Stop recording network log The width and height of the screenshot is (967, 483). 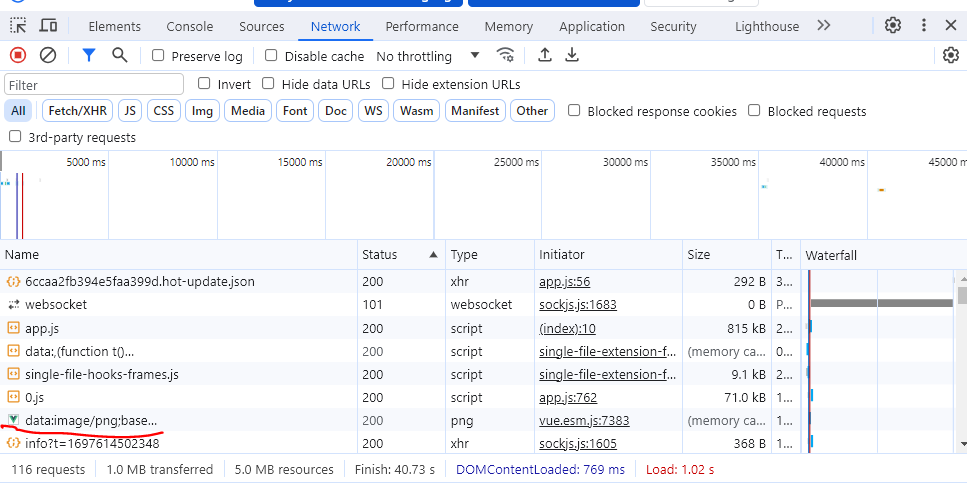coord(18,56)
